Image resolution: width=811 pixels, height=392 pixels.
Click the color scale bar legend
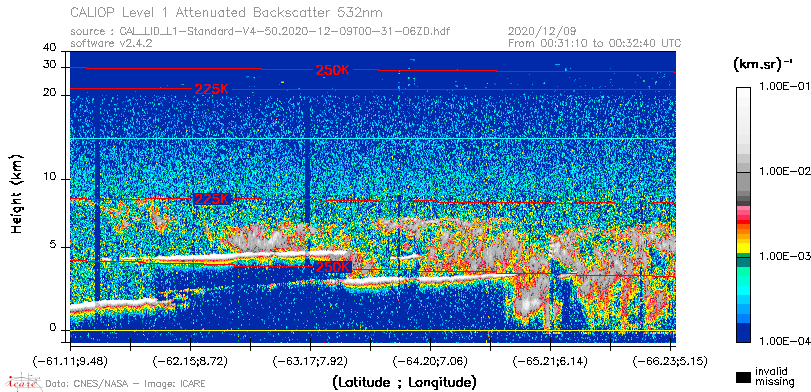pyautogui.click(x=744, y=215)
